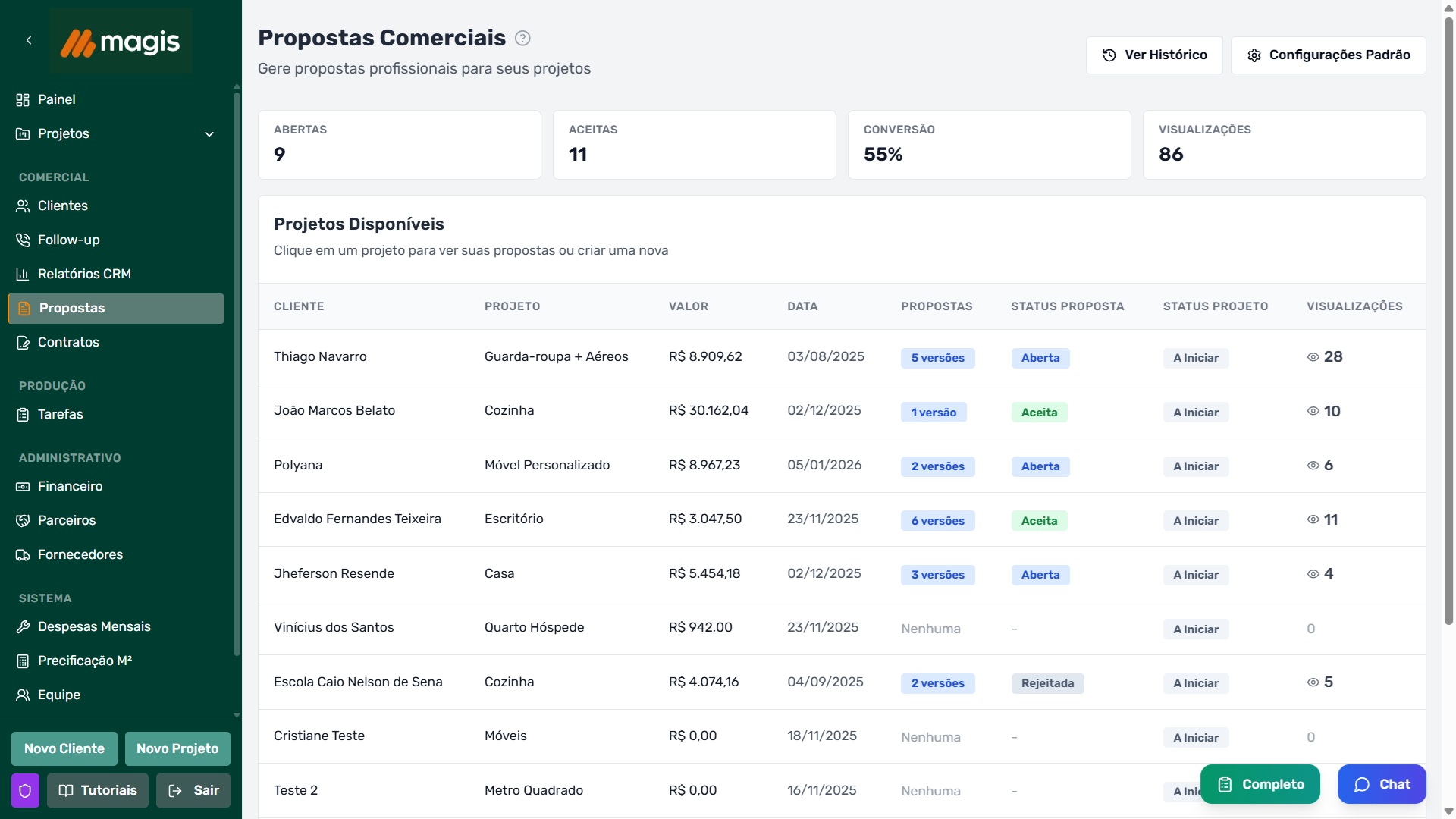Open Ver Histórico button
The width and height of the screenshot is (1456, 819).
[x=1153, y=55]
